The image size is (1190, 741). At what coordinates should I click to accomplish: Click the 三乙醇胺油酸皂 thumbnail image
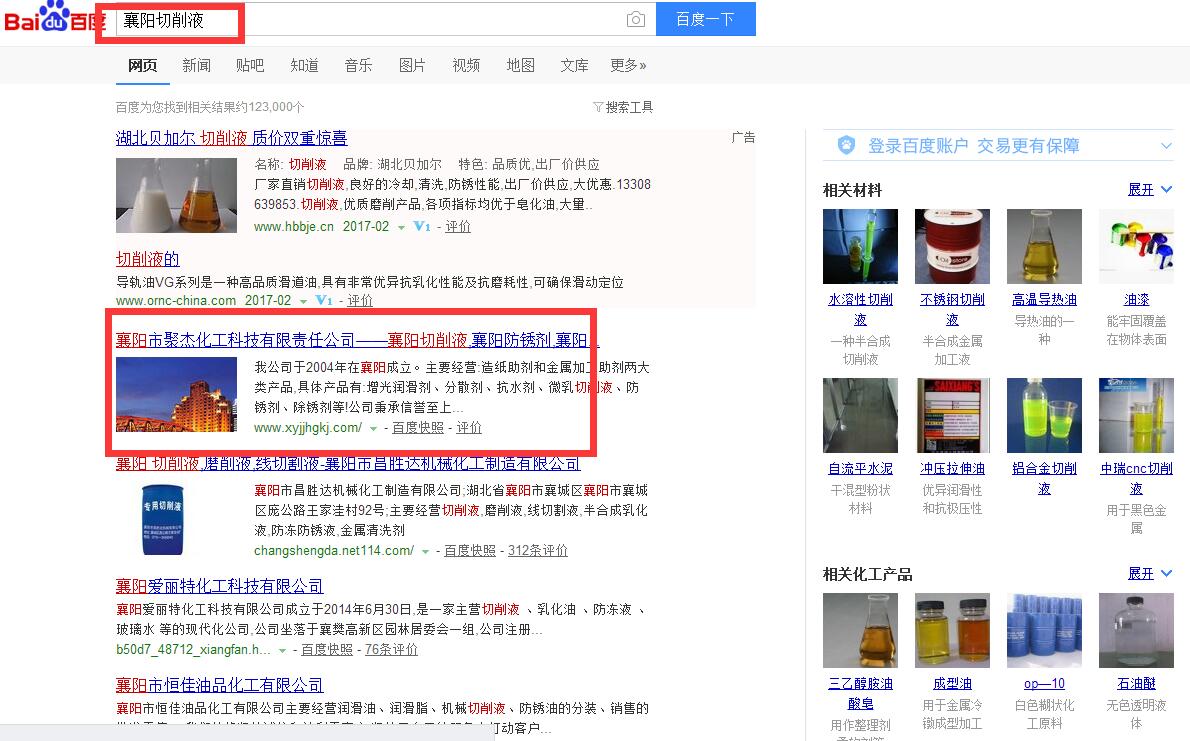[861, 630]
